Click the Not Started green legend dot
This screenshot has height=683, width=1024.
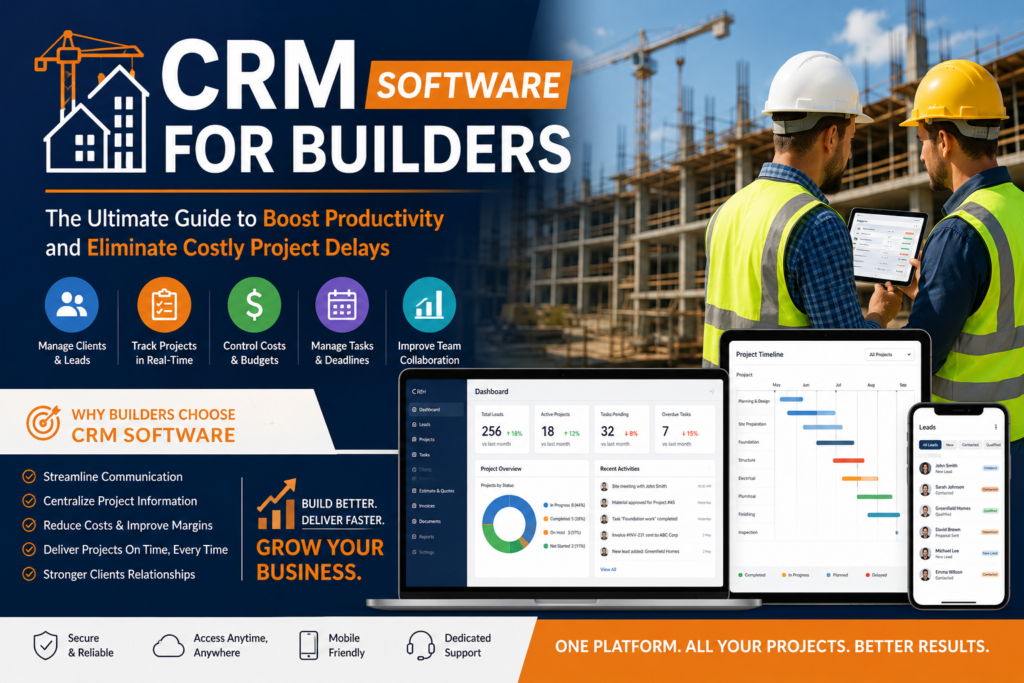[545, 546]
